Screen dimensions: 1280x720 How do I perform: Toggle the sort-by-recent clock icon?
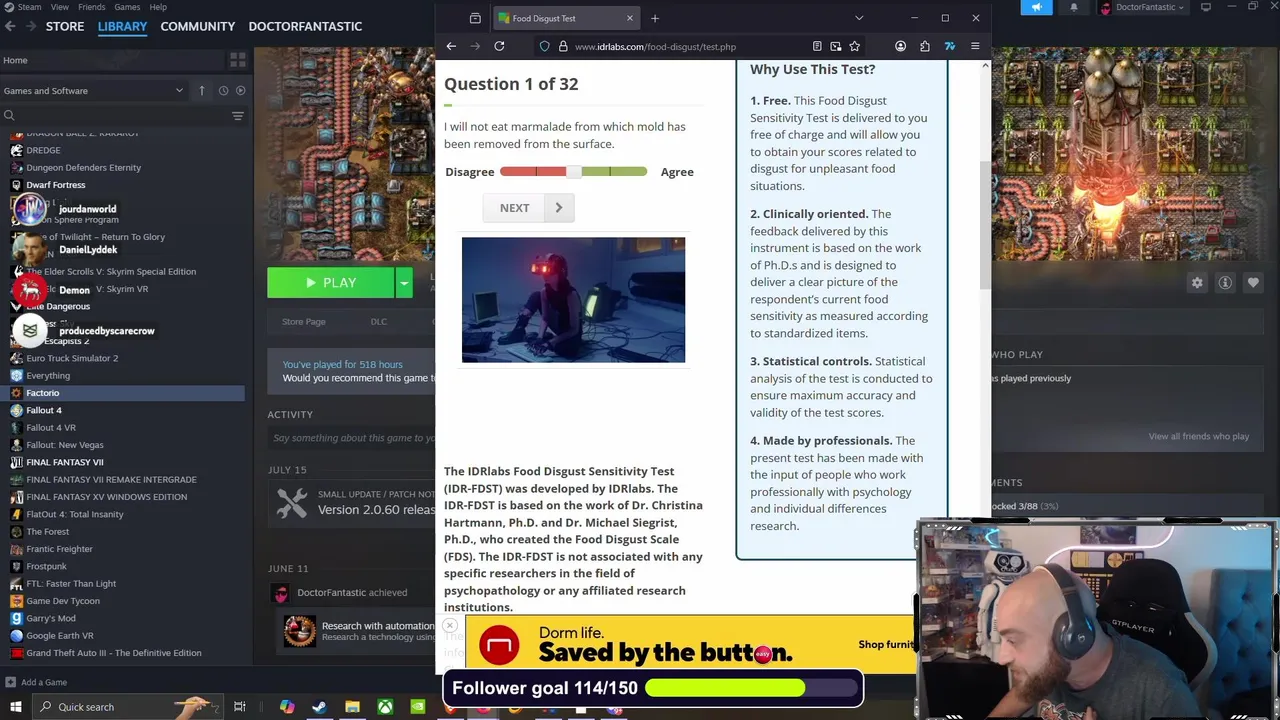223,91
